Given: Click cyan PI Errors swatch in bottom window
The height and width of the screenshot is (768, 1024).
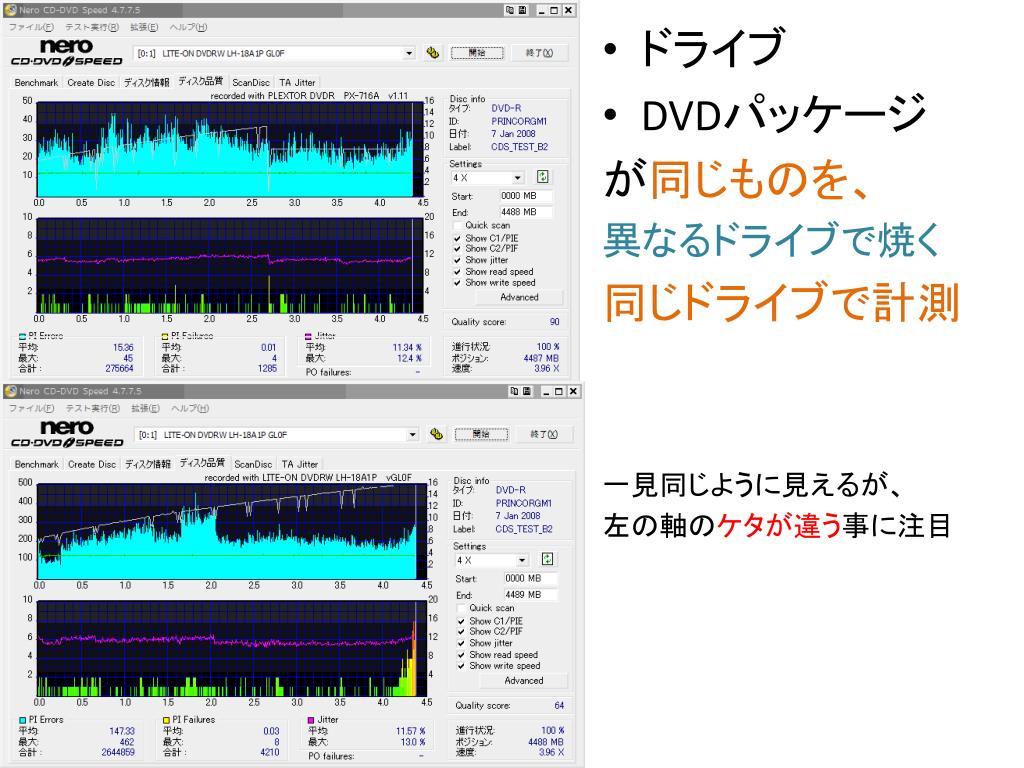Looking at the screenshot, I should pos(23,720).
